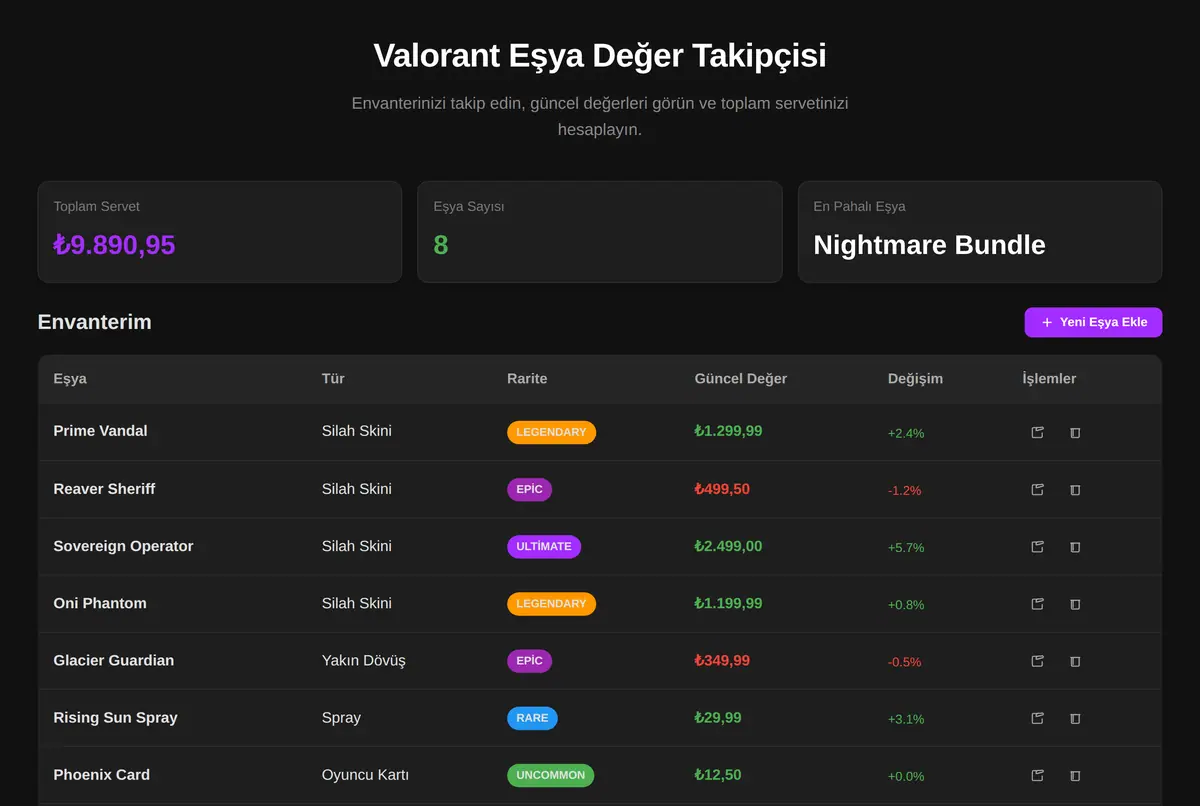Click the +0.8% change value

[x=906, y=604]
